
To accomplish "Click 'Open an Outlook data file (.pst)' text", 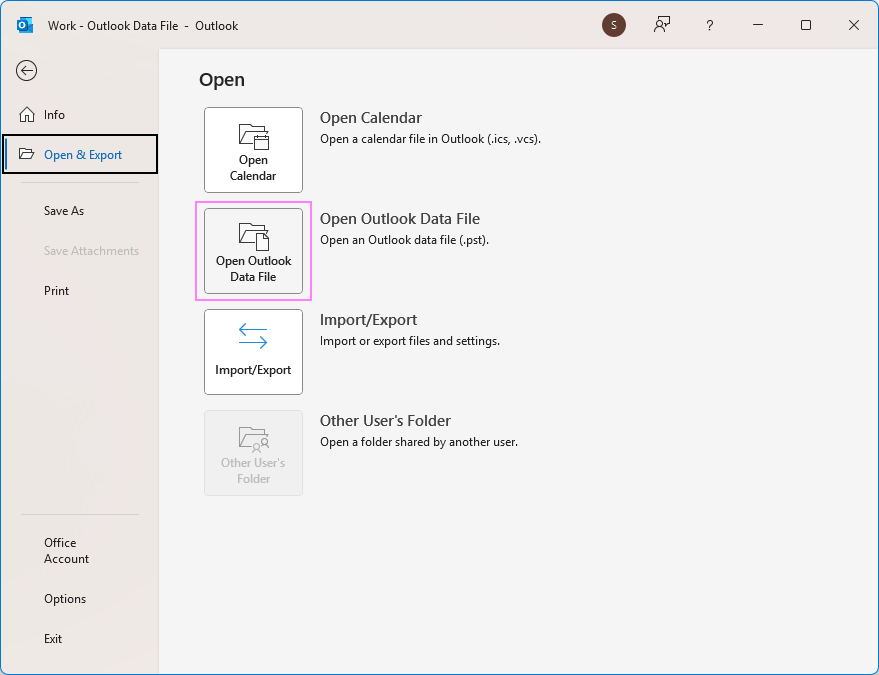I will pos(404,240).
